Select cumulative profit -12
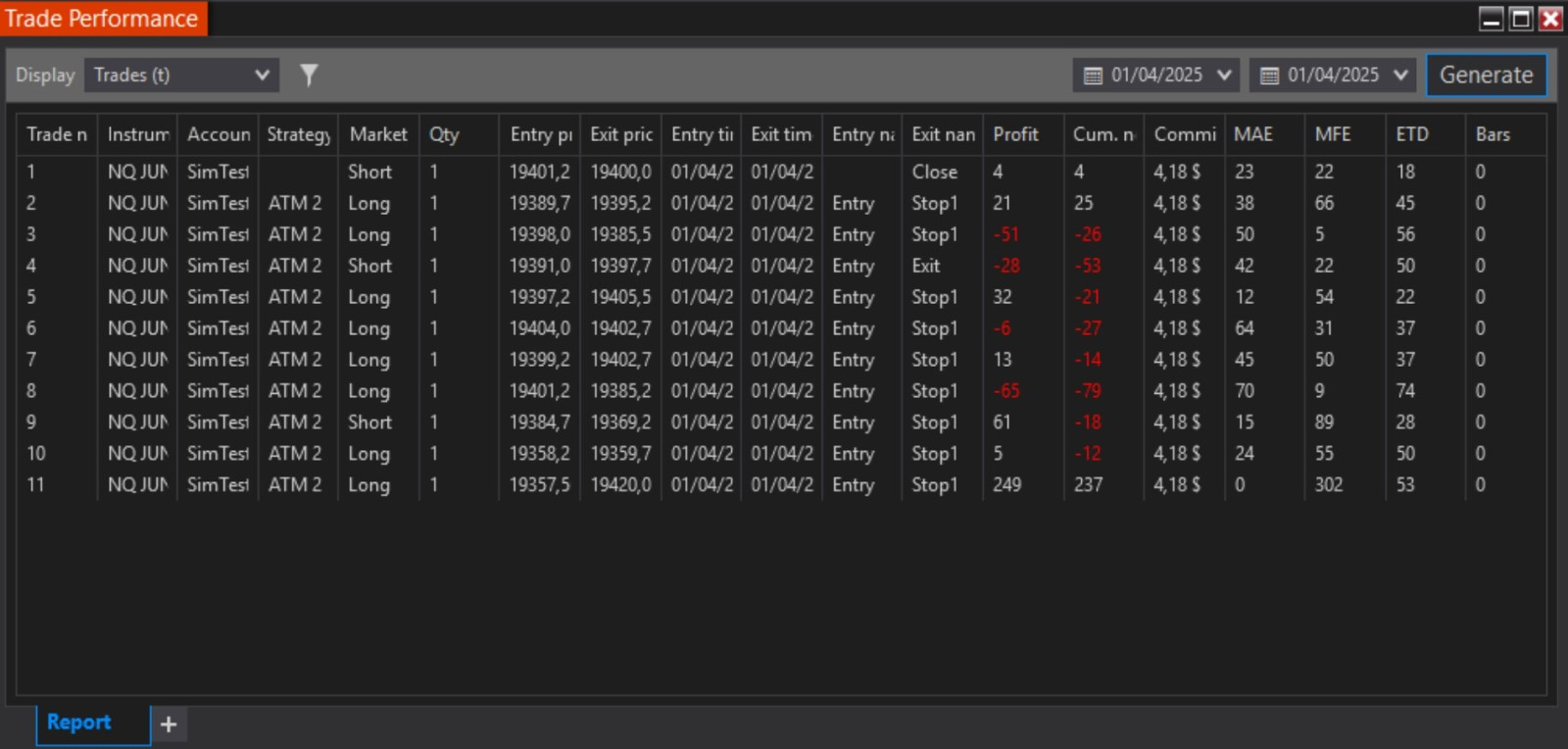 [x=1087, y=454]
